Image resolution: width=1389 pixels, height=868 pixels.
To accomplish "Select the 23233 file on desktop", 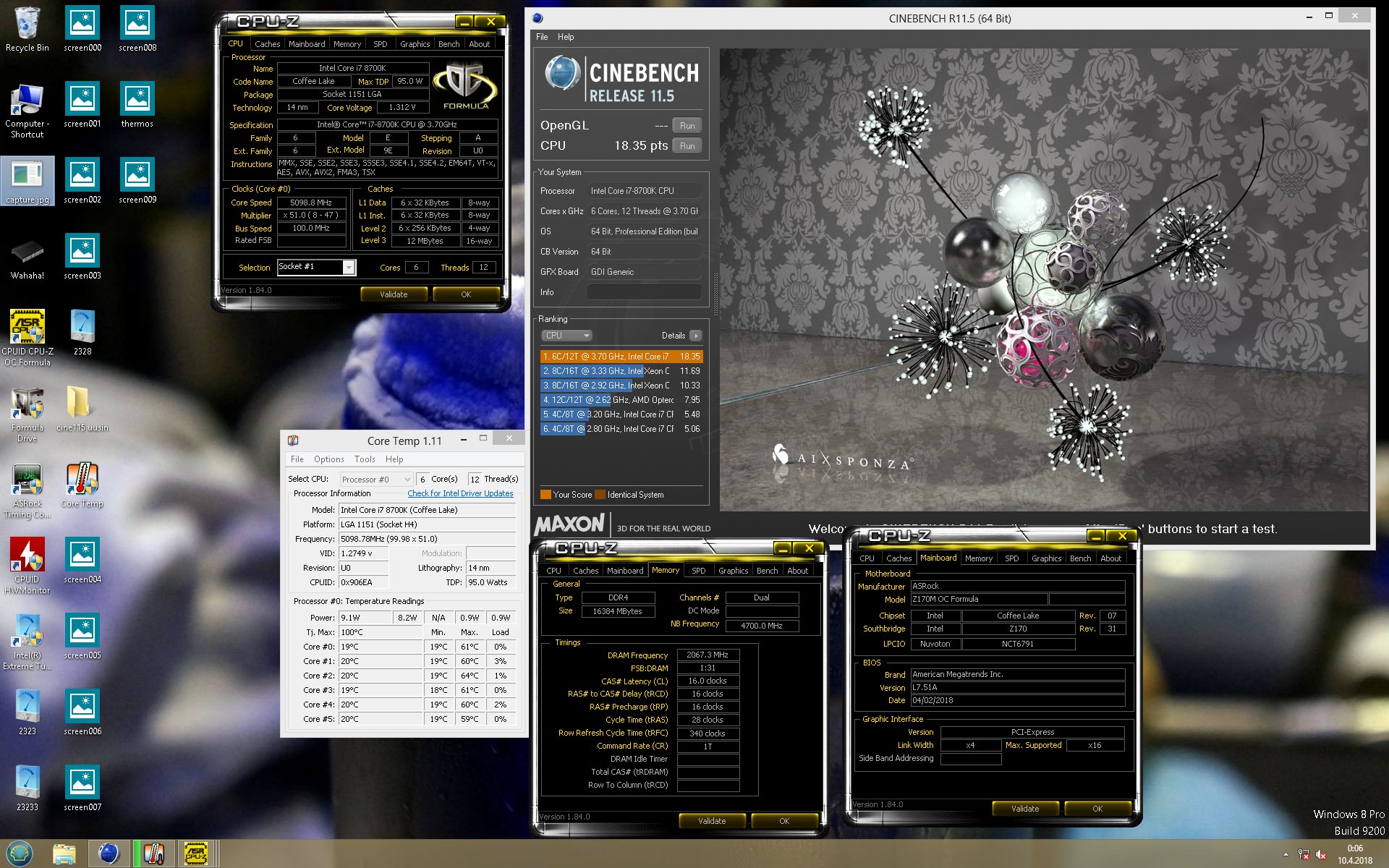I will click(x=27, y=788).
